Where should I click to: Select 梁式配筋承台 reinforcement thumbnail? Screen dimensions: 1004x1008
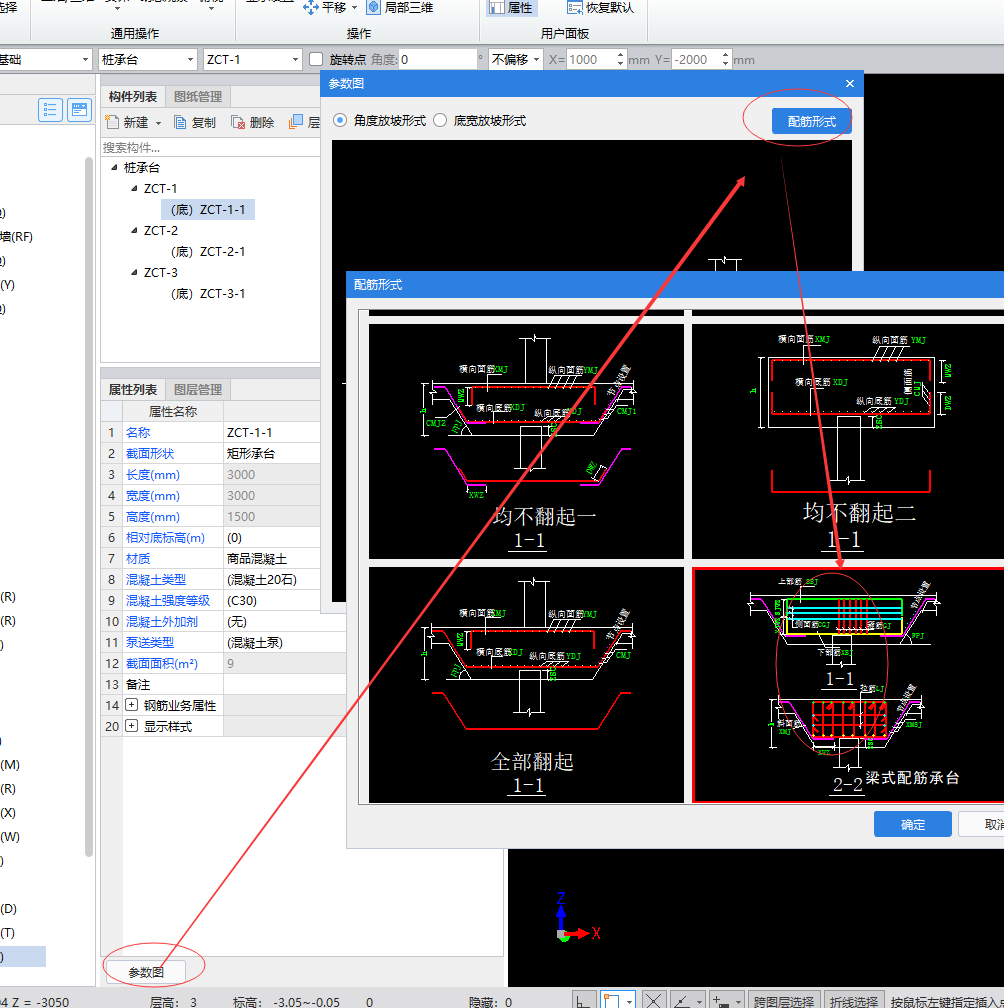(848, 685)
